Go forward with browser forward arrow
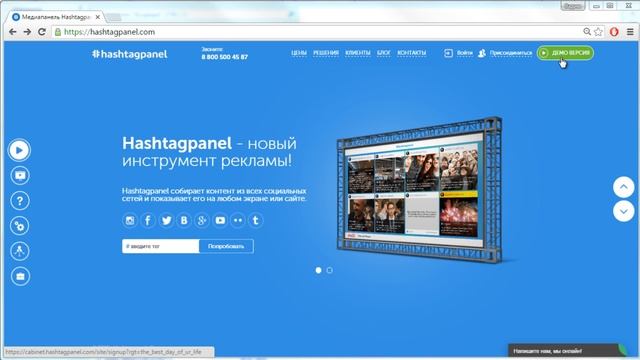The image size is (640, 360). [x=27, y=32]
